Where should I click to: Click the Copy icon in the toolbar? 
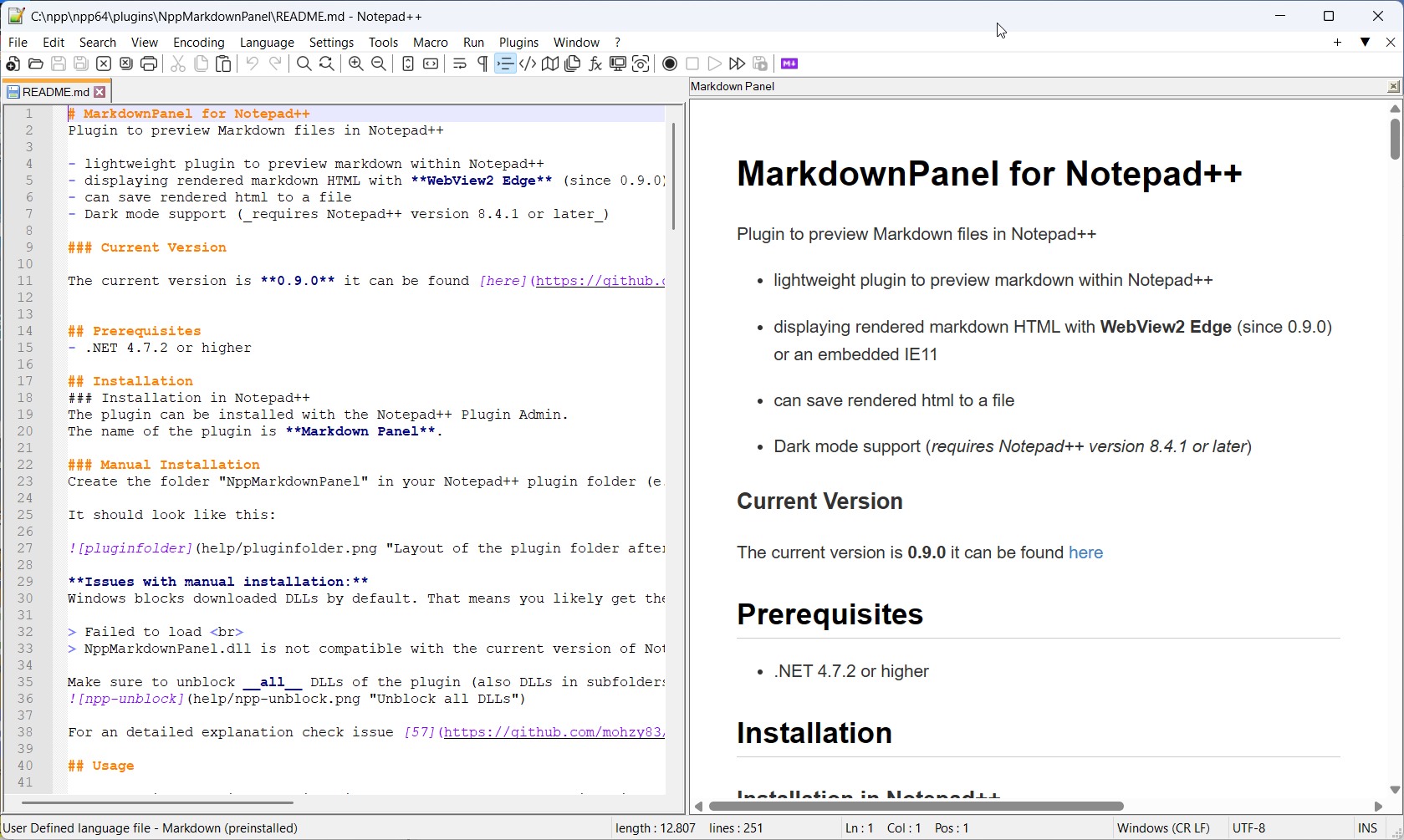[201, 64]
